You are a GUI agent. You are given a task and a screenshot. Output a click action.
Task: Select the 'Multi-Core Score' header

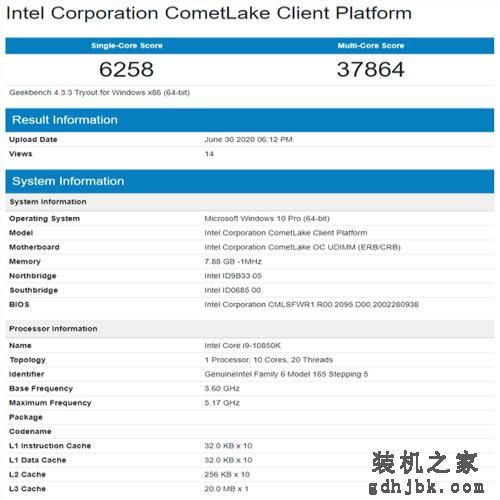pos(371,46)
